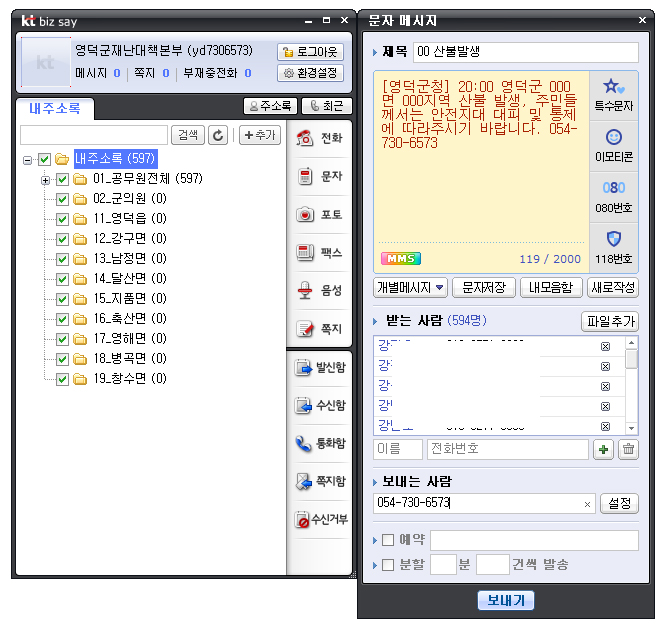The width and height of the screenshot is (666, 629).
Task: Uncheck the 02_군의원 folder
Action: [x=62, y=199]
